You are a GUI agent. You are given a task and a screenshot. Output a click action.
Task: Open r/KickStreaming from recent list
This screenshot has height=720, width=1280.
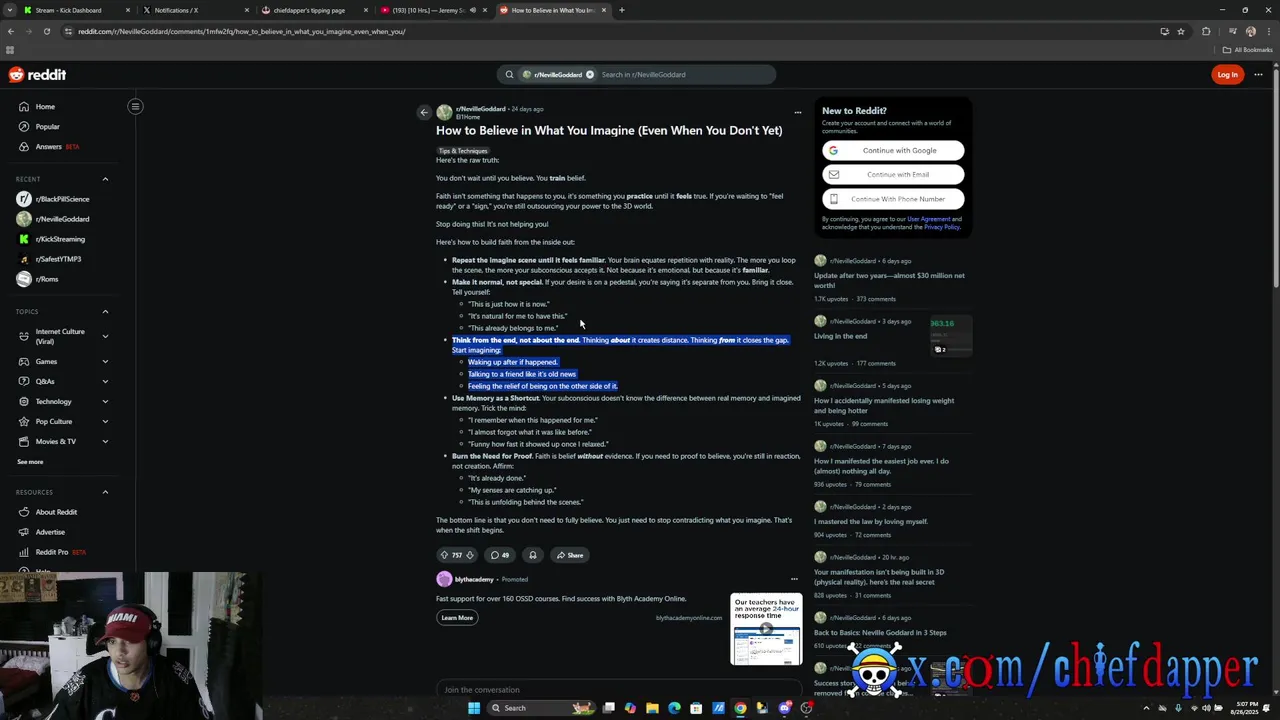60,239
